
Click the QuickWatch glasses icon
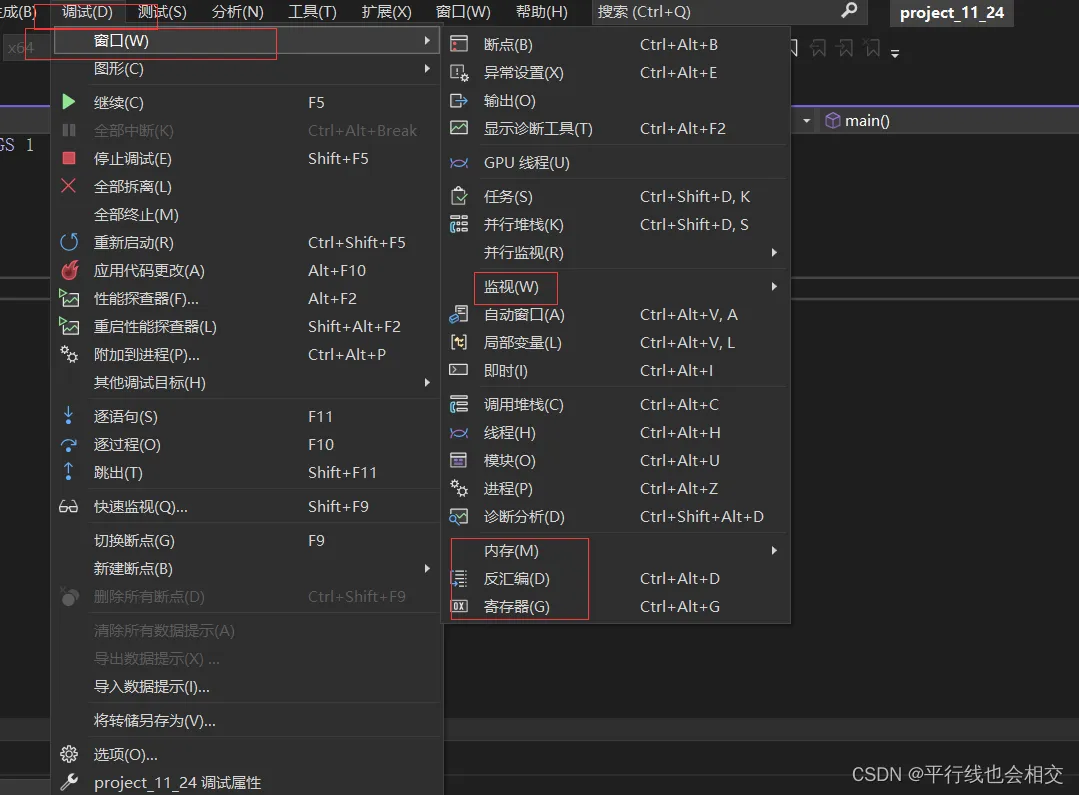pyautogui.click(x=68, y=507)
